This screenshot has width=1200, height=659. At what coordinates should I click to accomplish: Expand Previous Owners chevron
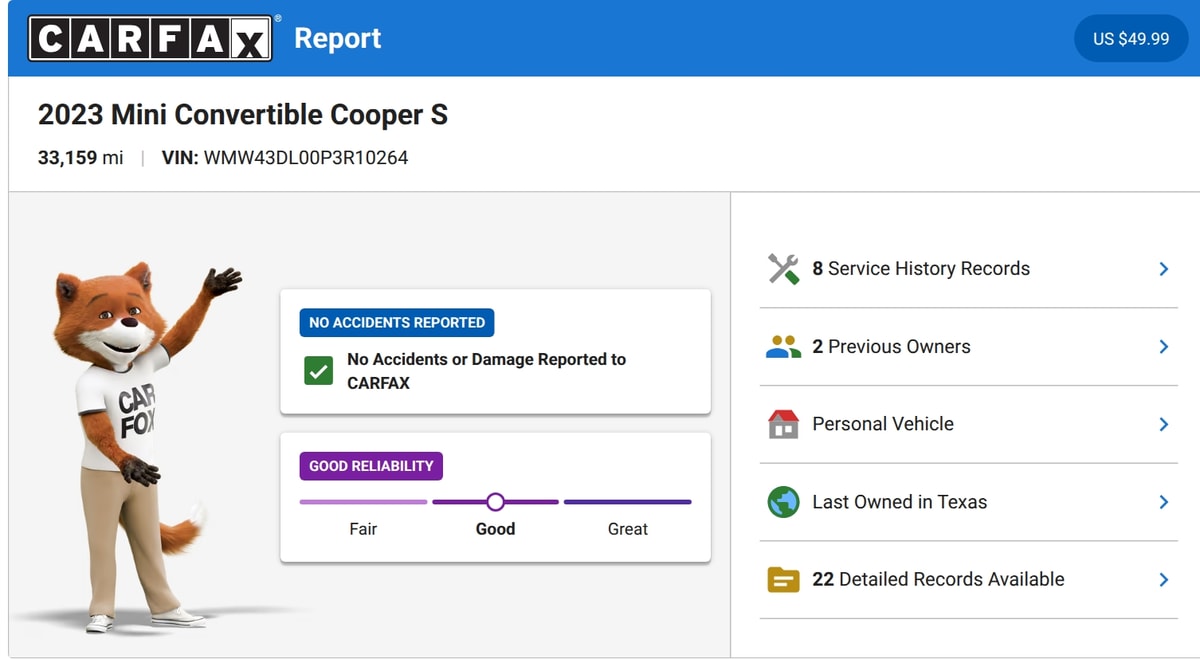point(1163,347)
